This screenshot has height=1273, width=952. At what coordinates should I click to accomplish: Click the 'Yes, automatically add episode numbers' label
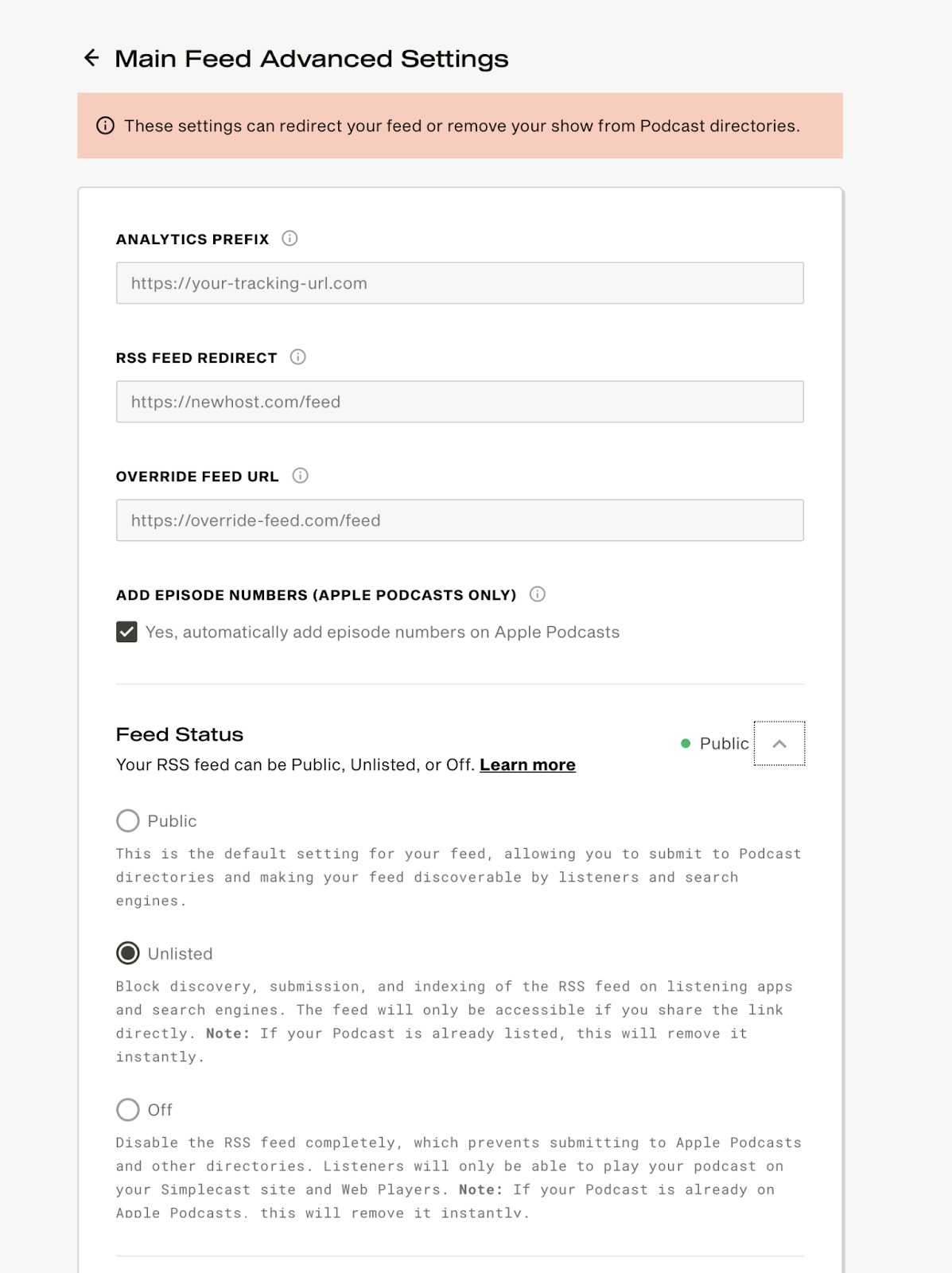coord(382,633)
